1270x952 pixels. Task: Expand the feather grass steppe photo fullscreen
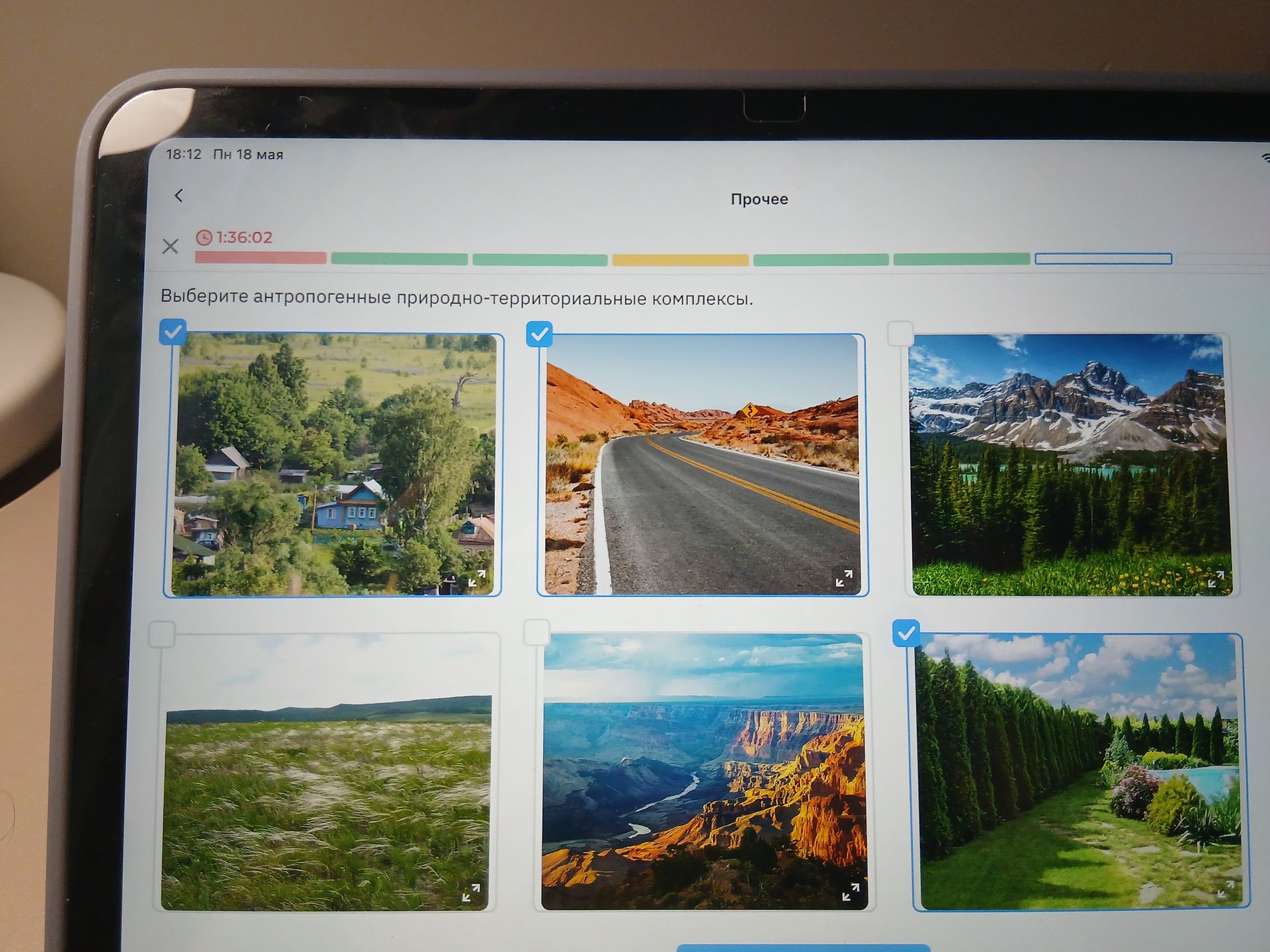[x=471, y=893]
